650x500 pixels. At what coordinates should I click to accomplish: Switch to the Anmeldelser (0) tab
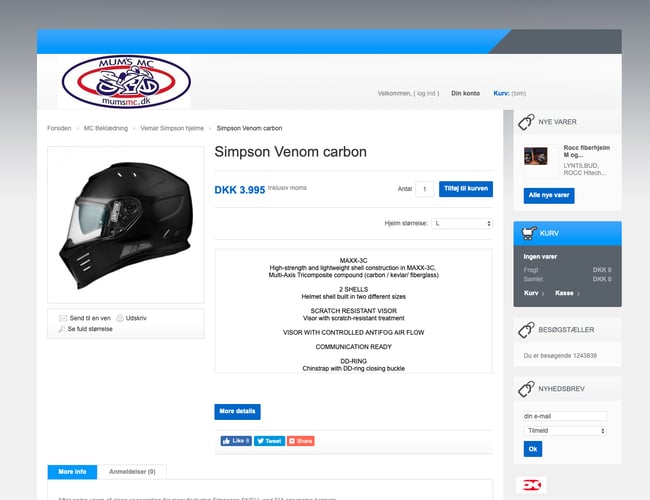pyautogui.click(x=132, y=472)
